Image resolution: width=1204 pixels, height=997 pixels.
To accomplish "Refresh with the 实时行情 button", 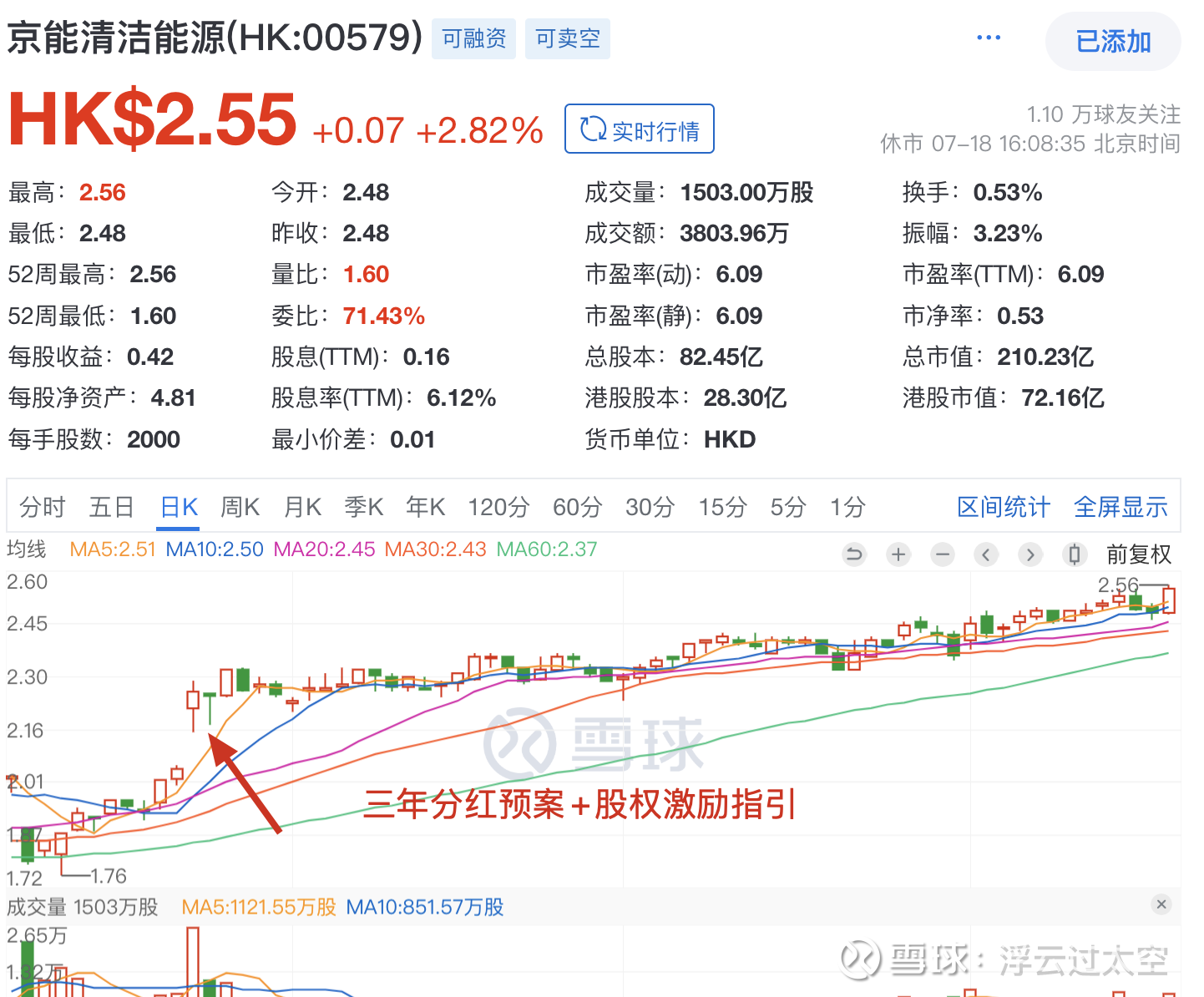I will 640,129.
